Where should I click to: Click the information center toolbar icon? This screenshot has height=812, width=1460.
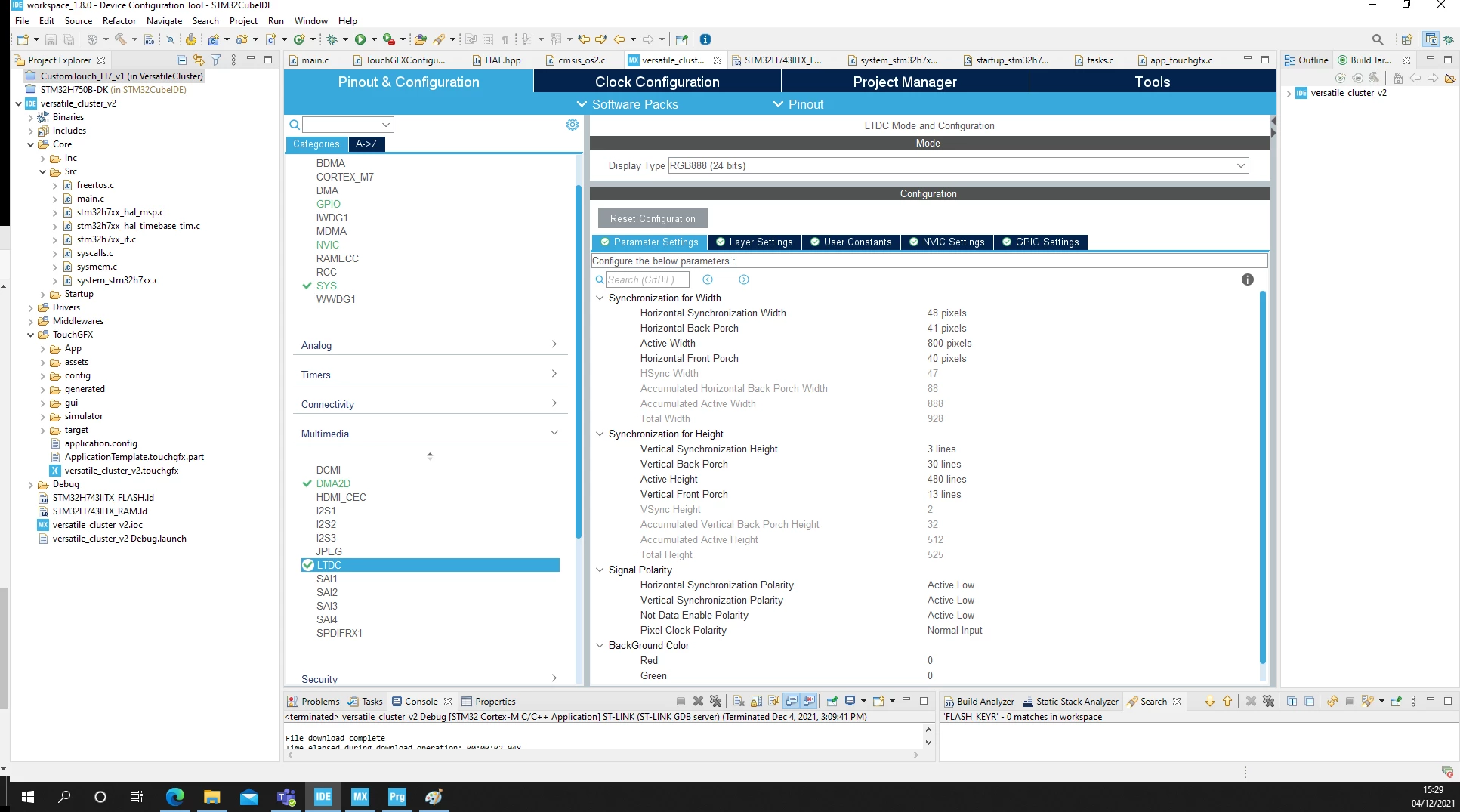click(705, 39)
